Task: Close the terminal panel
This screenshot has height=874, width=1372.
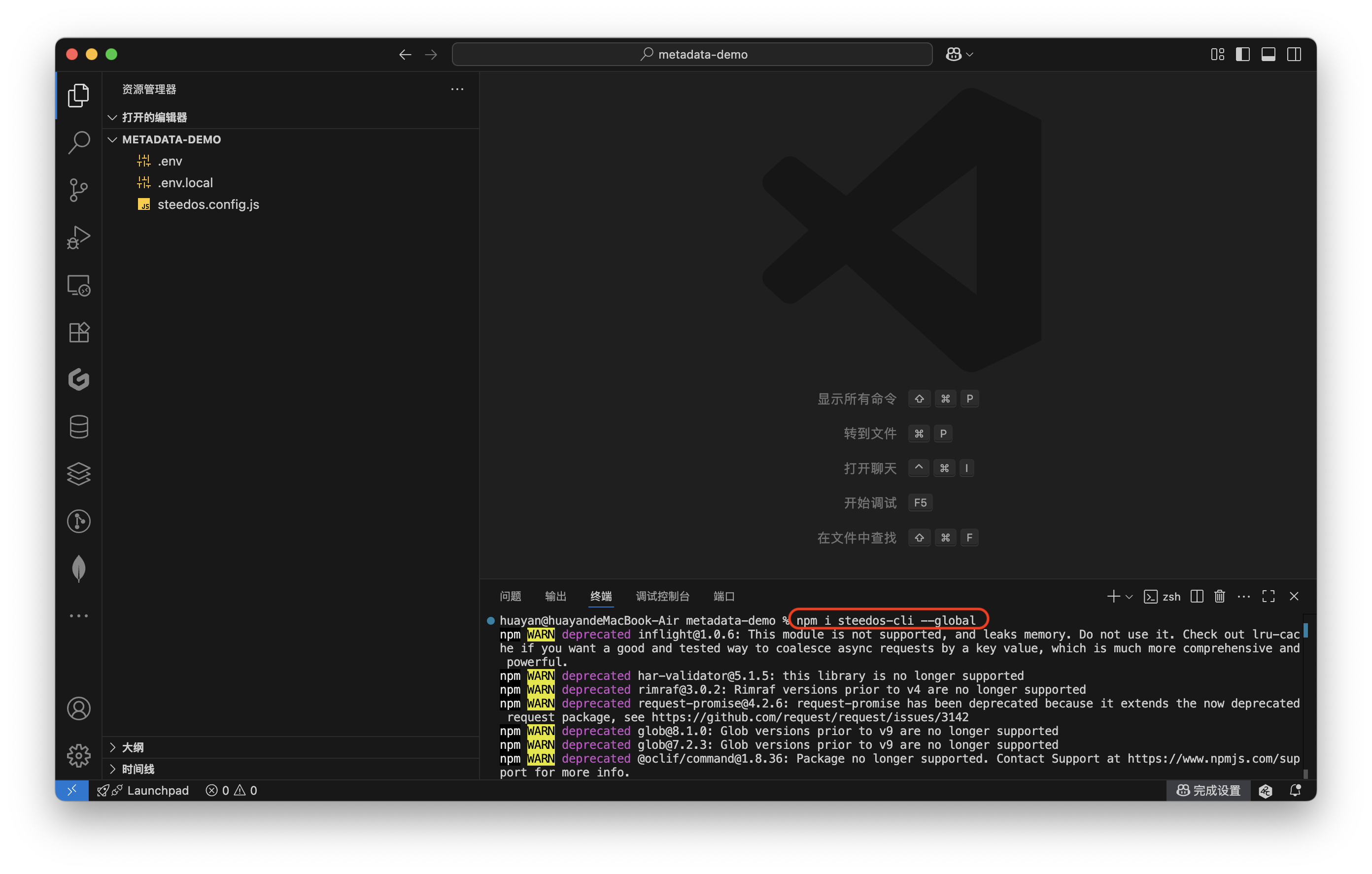Action: [1294, 597]
